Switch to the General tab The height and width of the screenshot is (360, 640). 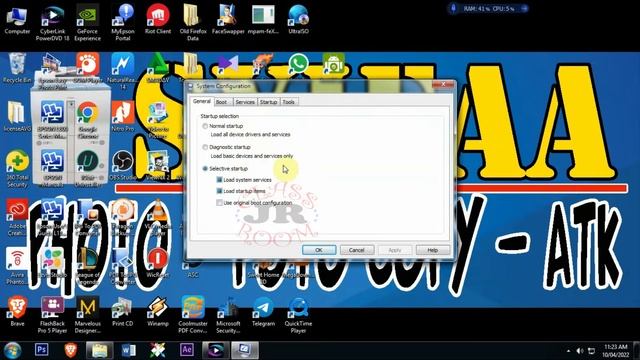coord(202,101)
